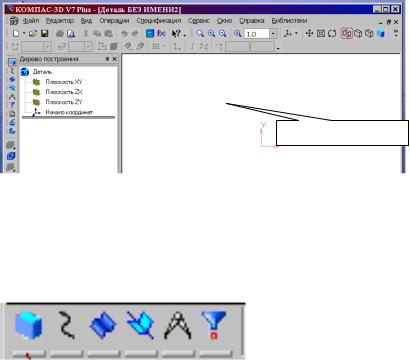Screen dimensions: 410x360
Task: Click the large blue funnel filters icon
Action: click(214, 325)
